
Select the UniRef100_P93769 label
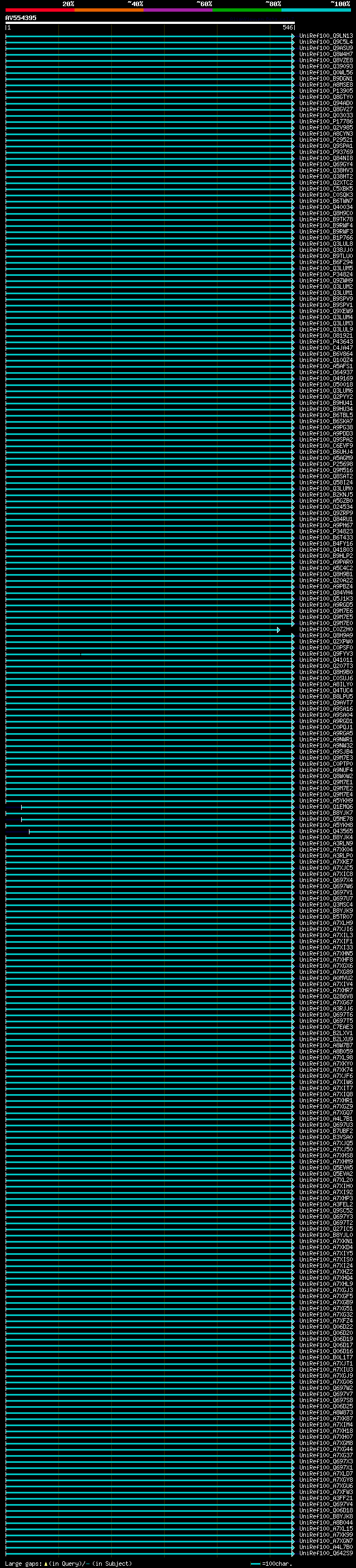click(x=326, y=152)
